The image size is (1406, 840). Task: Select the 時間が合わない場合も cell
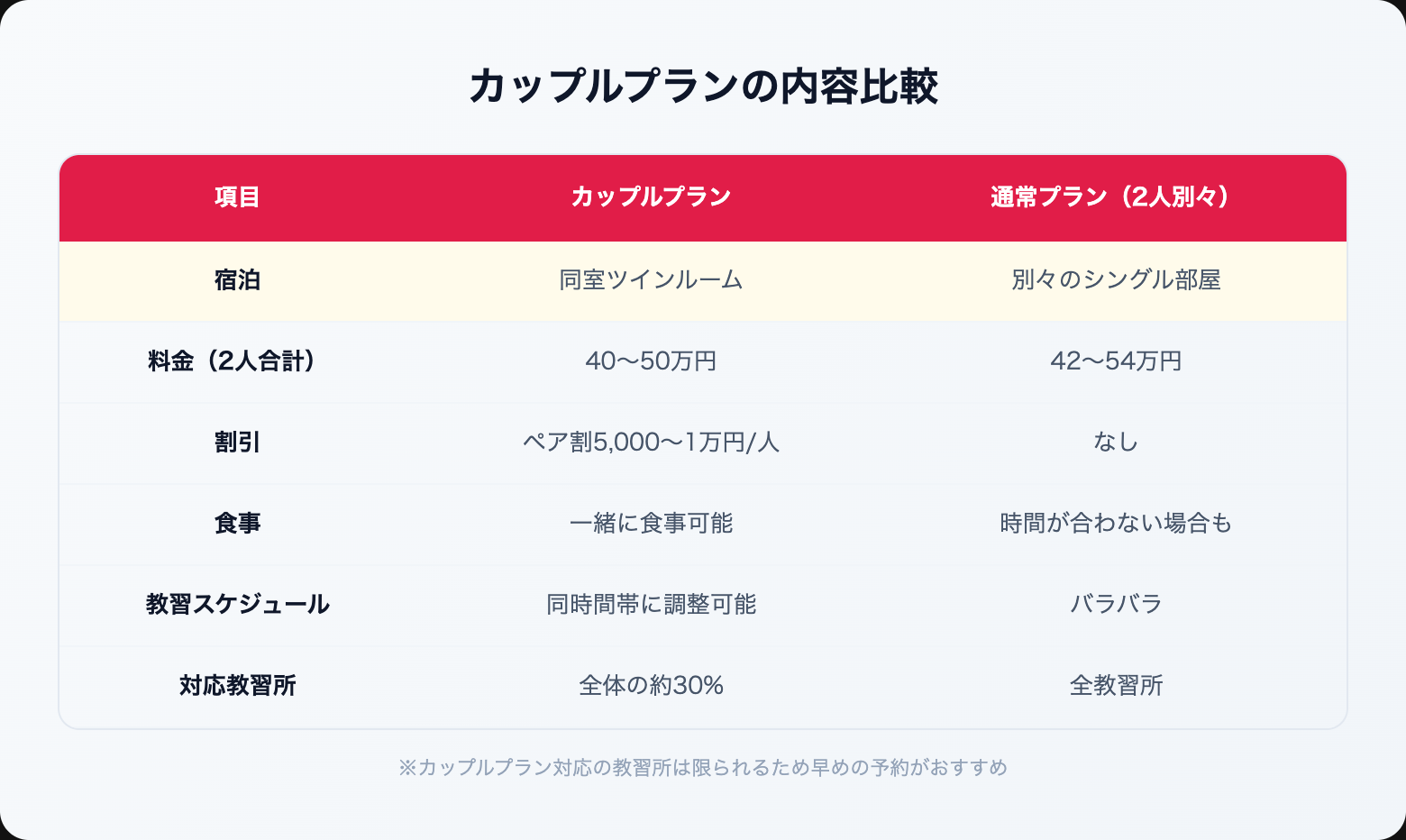(1116, 524)
